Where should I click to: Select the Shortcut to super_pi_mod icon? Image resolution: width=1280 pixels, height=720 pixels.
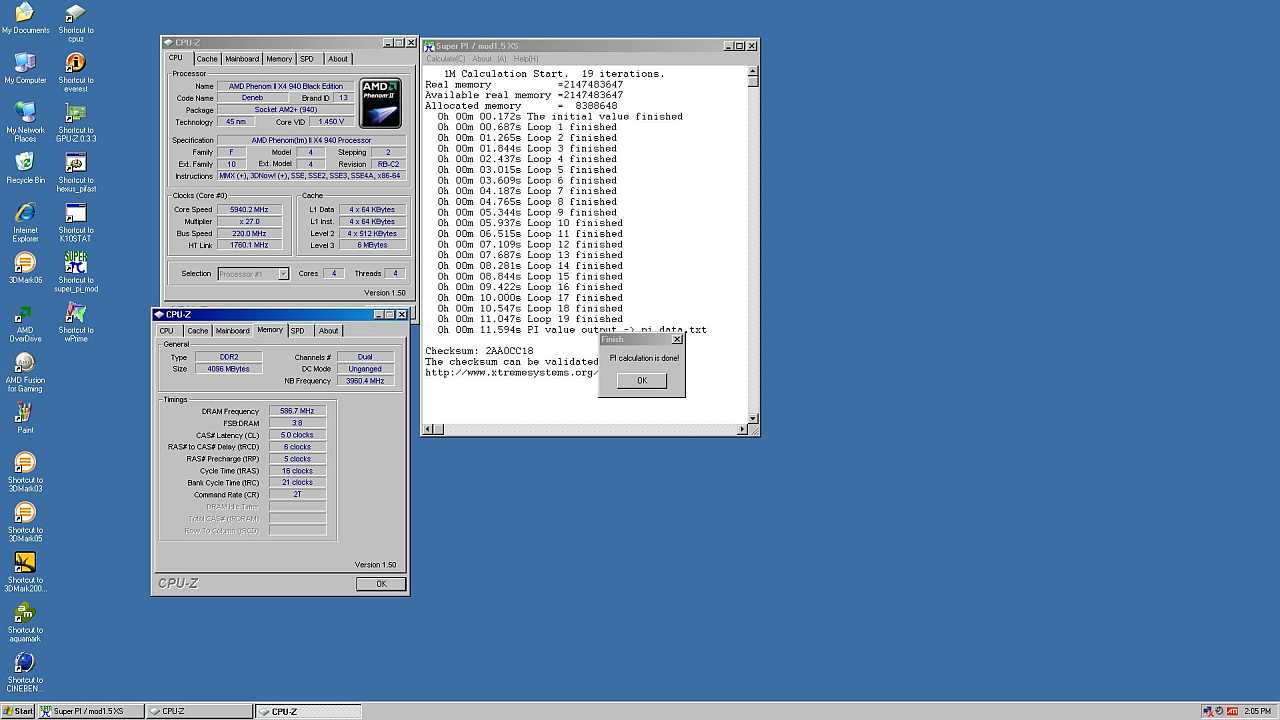(75, 272)
